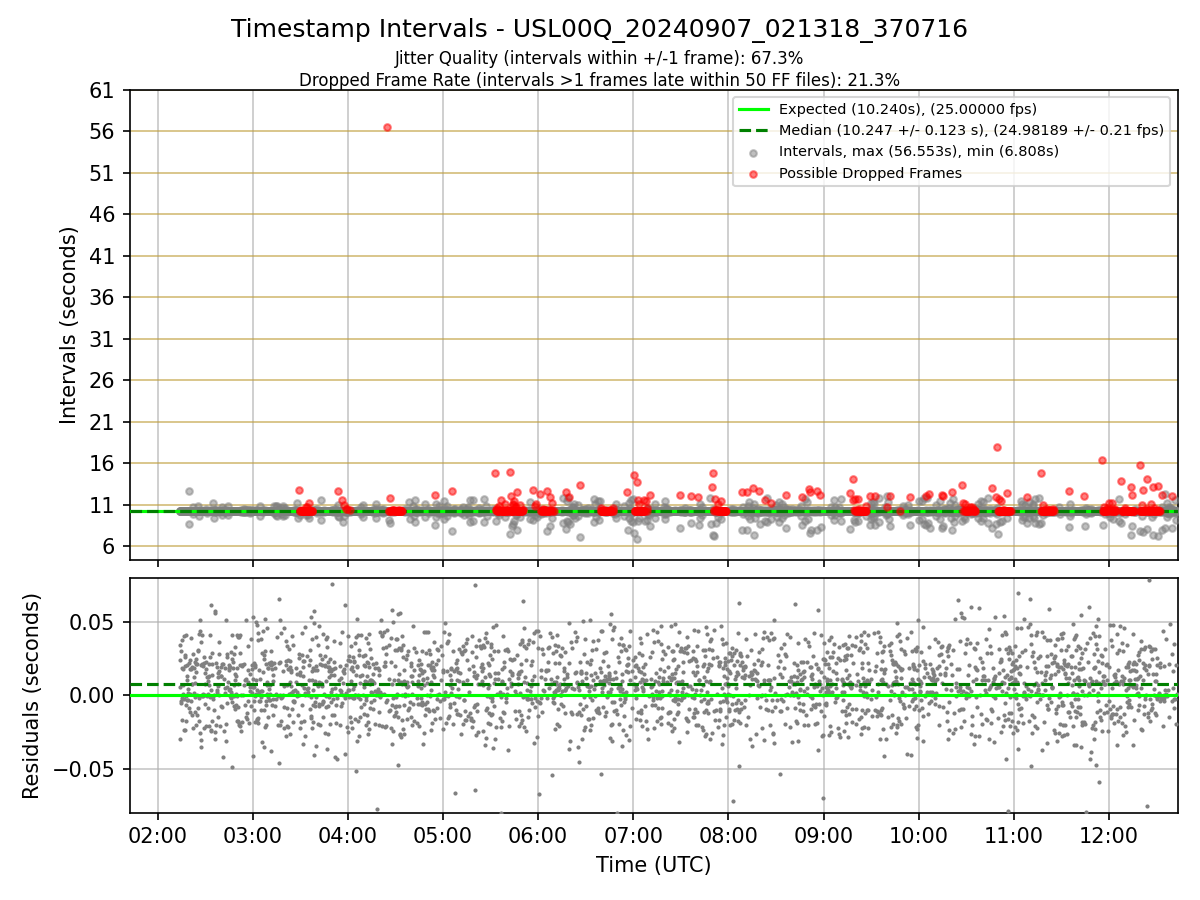Click the "Jitter Quality" 67.3% subtitle line
Image resolution: width=1200 pixels, height=900 pixels.
click(x=599, y=58)
